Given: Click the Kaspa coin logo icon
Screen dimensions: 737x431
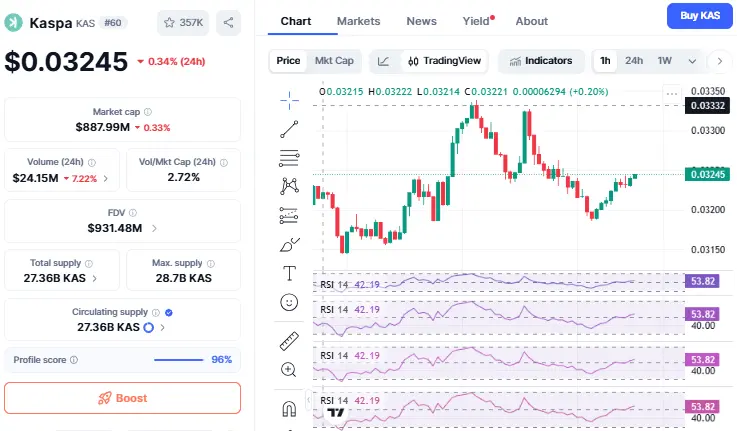Looking at the screenshot, I should [13, 22].
